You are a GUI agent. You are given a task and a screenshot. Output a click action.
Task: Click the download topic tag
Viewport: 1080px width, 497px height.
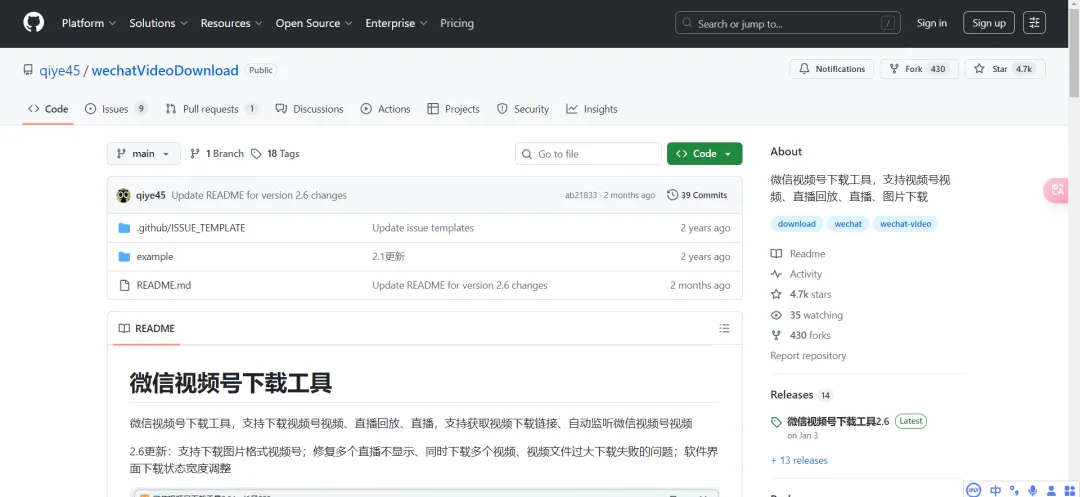tap(796, 224)
